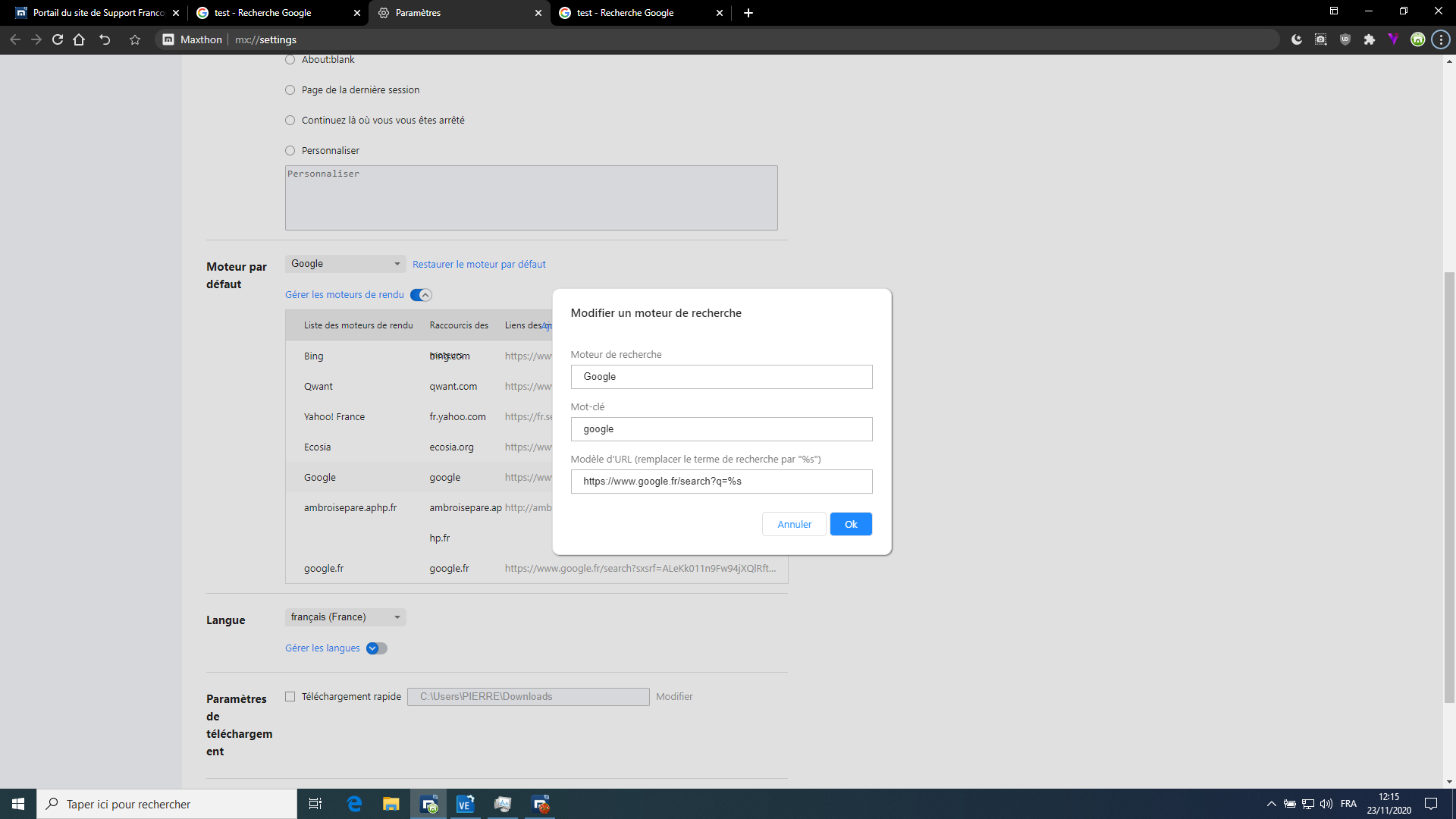Click the purple V extension icon

pyautogui.click(x=1393, y=39)
